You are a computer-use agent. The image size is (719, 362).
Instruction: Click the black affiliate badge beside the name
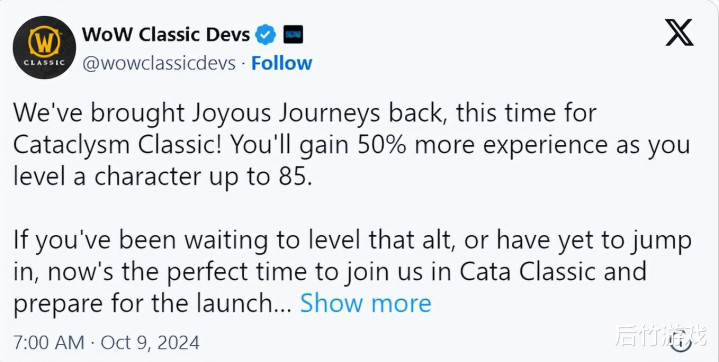point(293,35)
